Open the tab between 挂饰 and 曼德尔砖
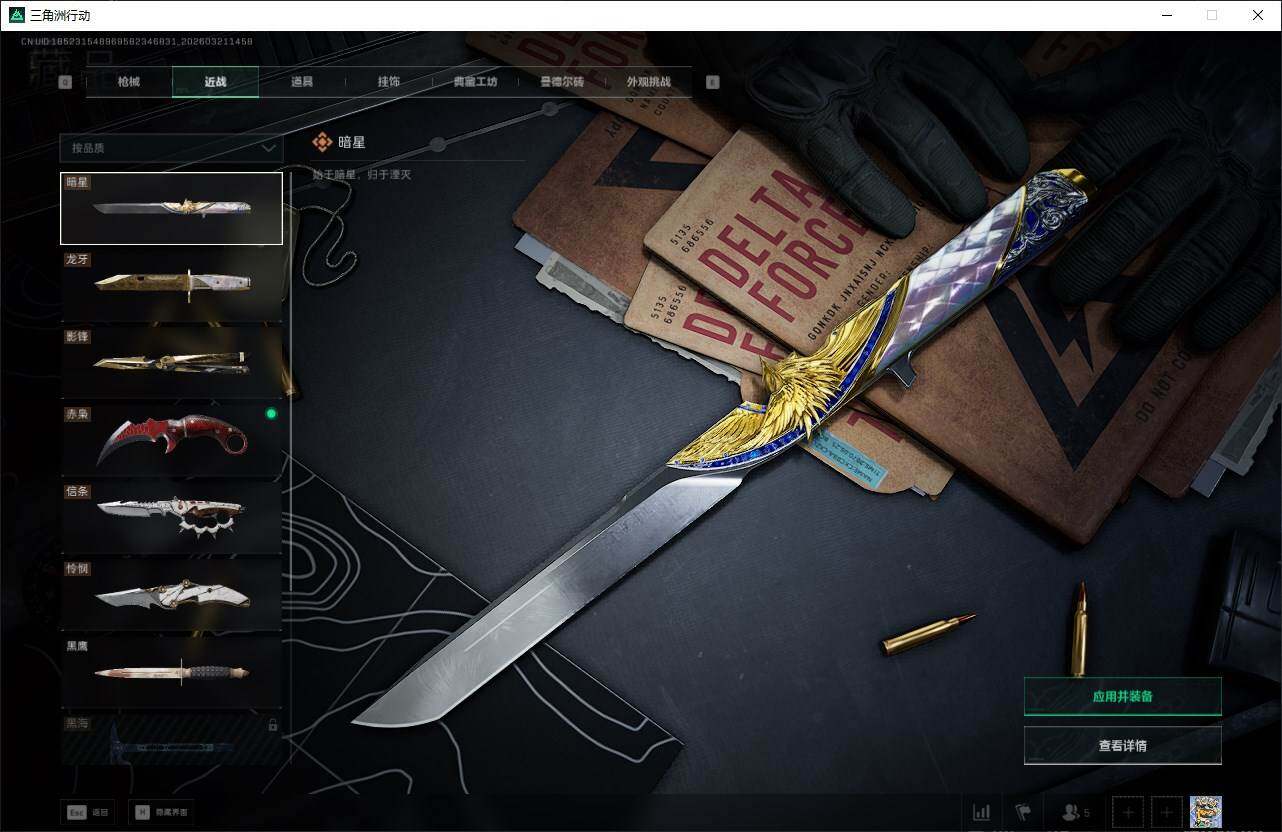The width and height of the screenshot is (1282, 832). [x=475, y=82]
